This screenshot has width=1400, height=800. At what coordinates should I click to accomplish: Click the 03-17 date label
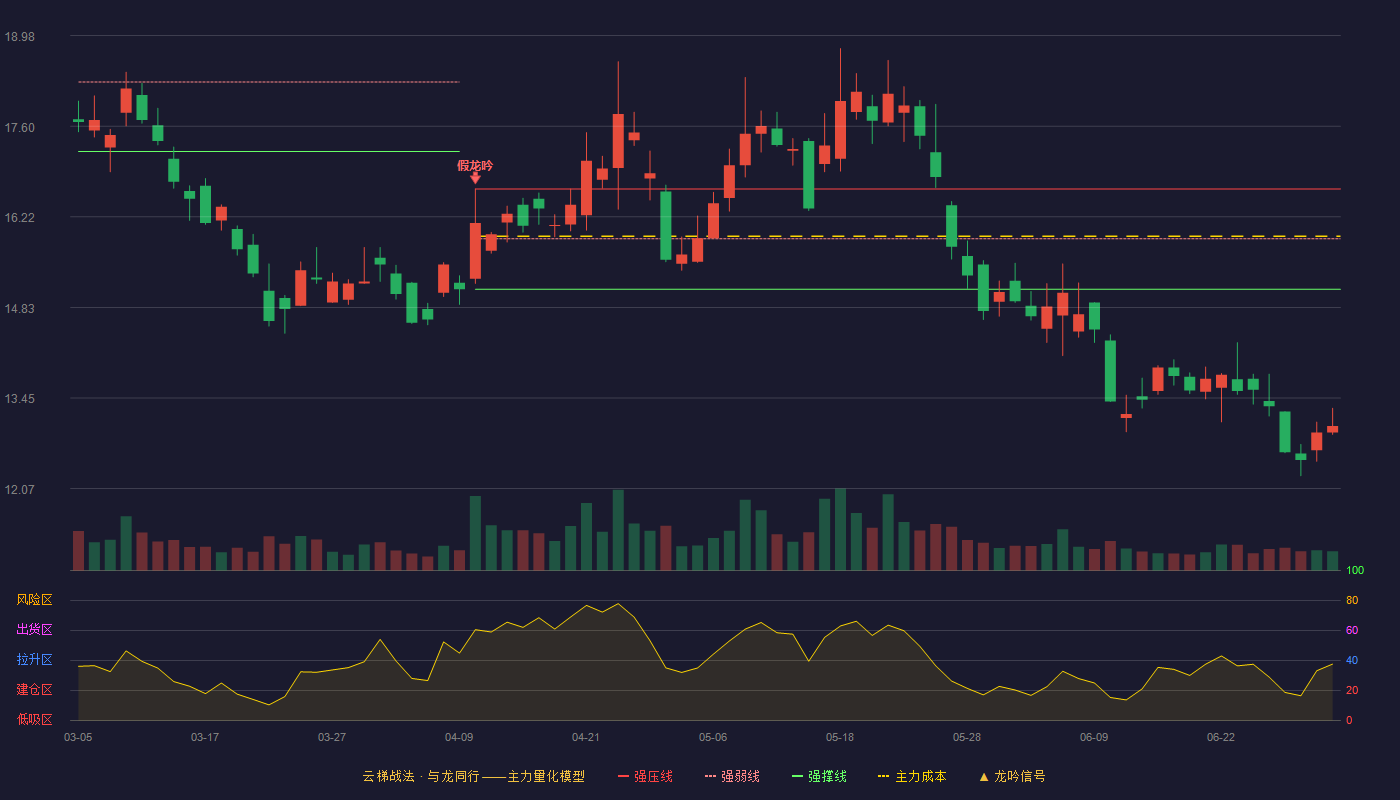[x=205, y=737]
